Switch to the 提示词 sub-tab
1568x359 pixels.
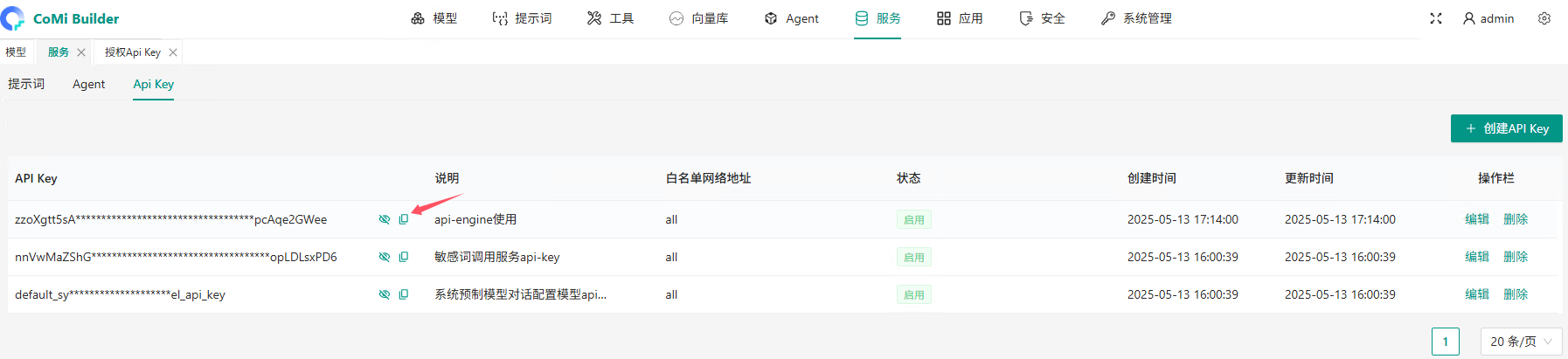pyautogui.click(x=26, y=84)
